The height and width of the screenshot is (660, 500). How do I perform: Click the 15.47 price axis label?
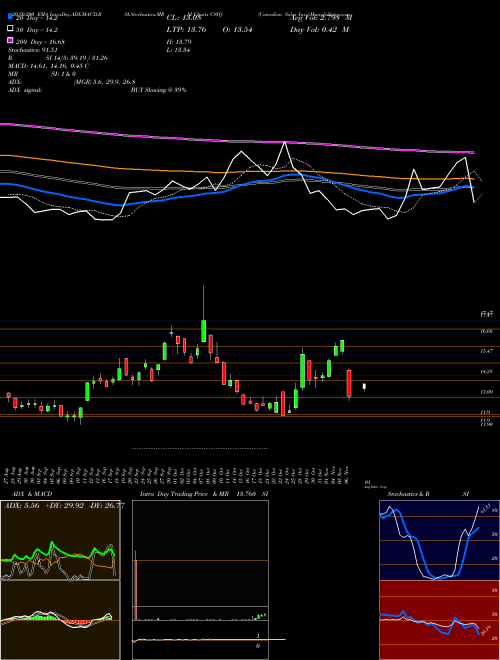[x=486, y=351]
